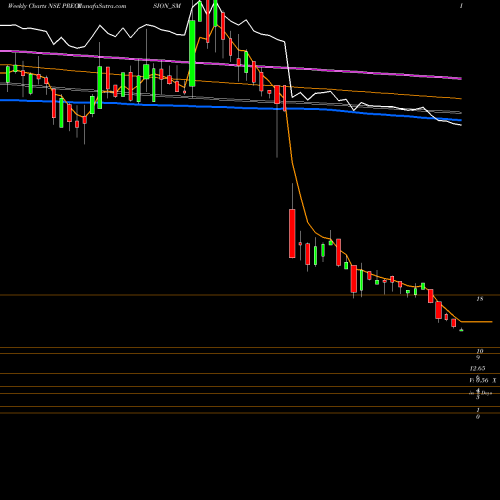500x500 pixels.
Task: Click the last small green candle
Action: [x=461, y=330]
